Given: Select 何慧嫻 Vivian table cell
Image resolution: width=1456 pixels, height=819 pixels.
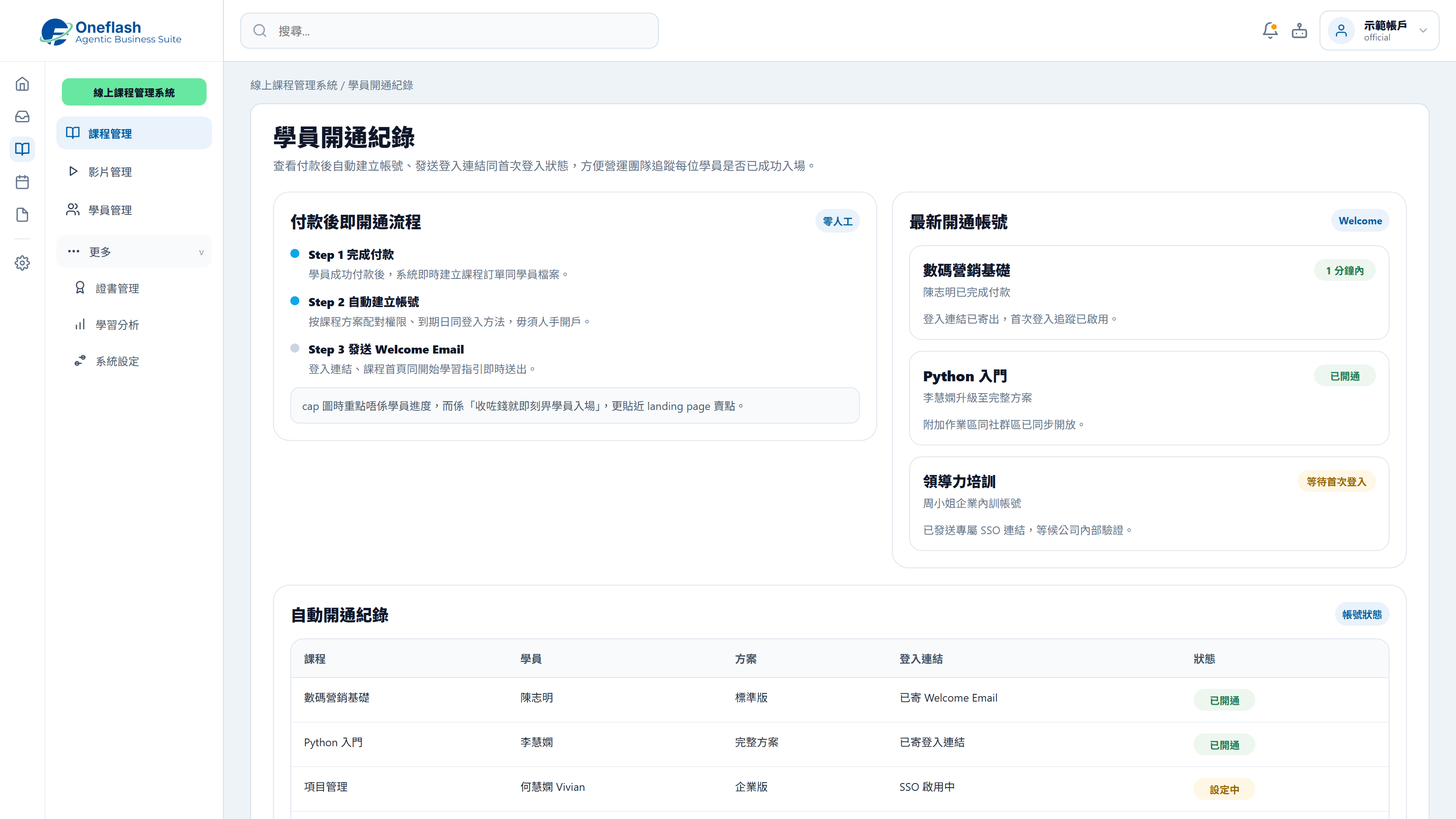Looking at the screenshot, I should pyautogui.click(x=552, y=787).
